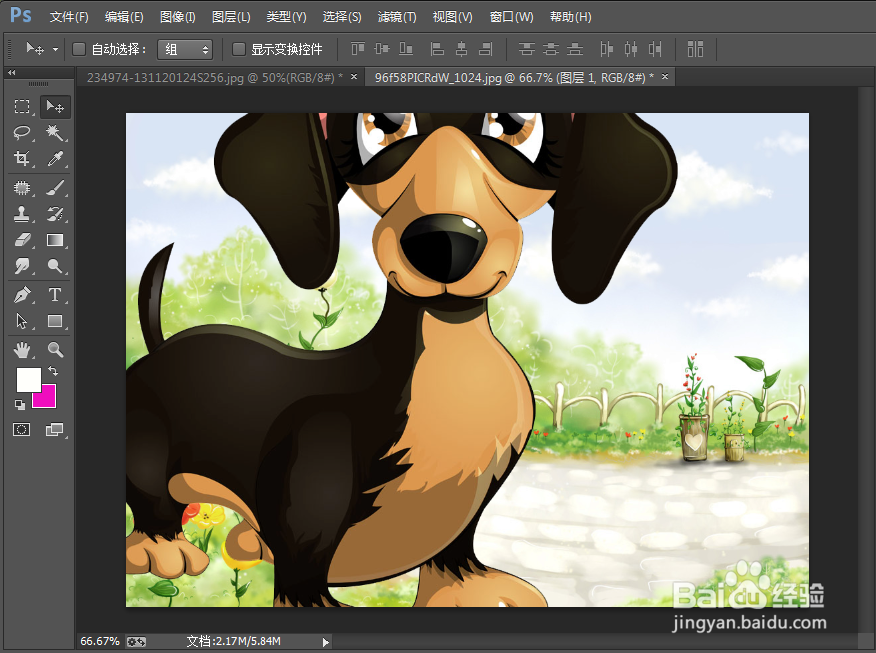Click distribute vertical centers icon
Screen dimensions: 876x653
click(551, 49)
